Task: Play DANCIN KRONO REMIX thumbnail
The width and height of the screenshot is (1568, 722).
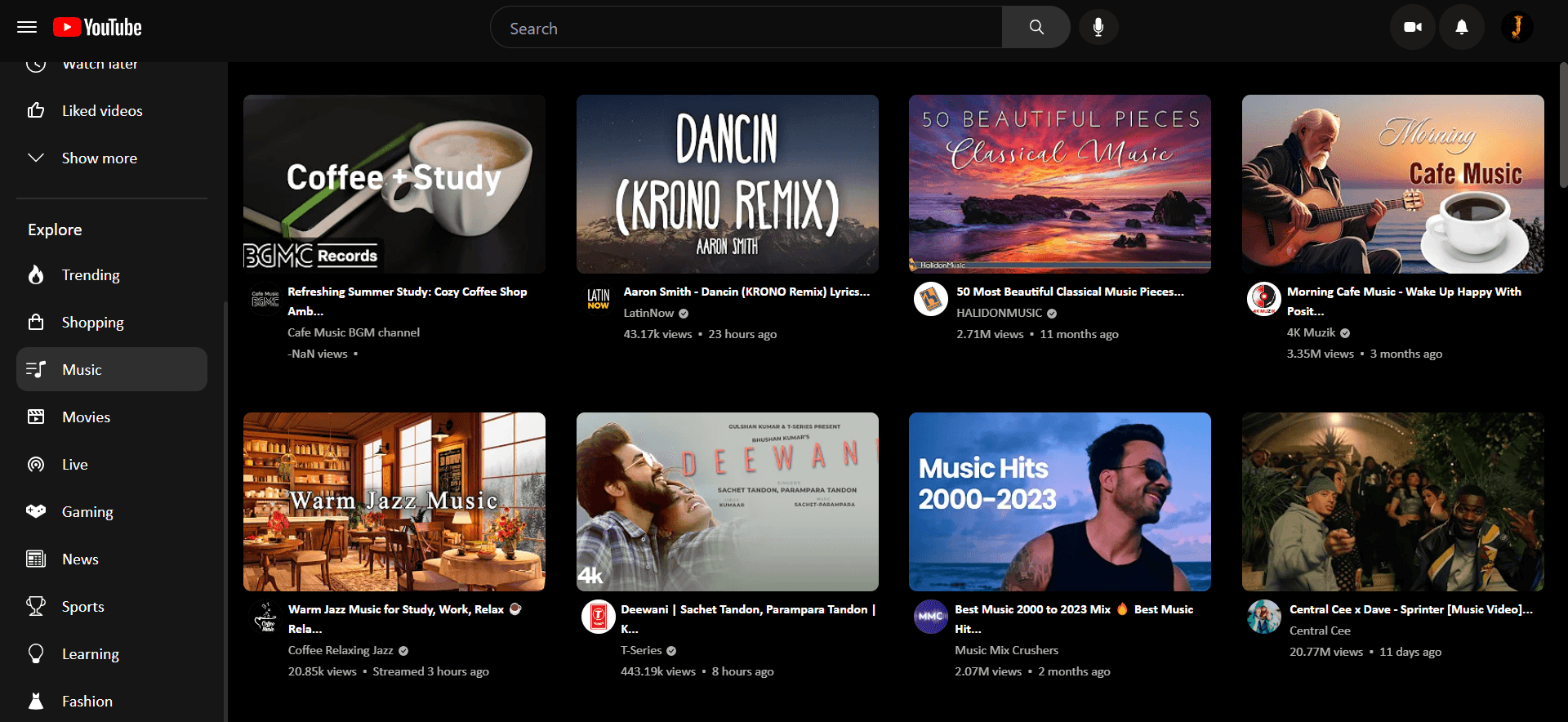Action: point(728,184)
